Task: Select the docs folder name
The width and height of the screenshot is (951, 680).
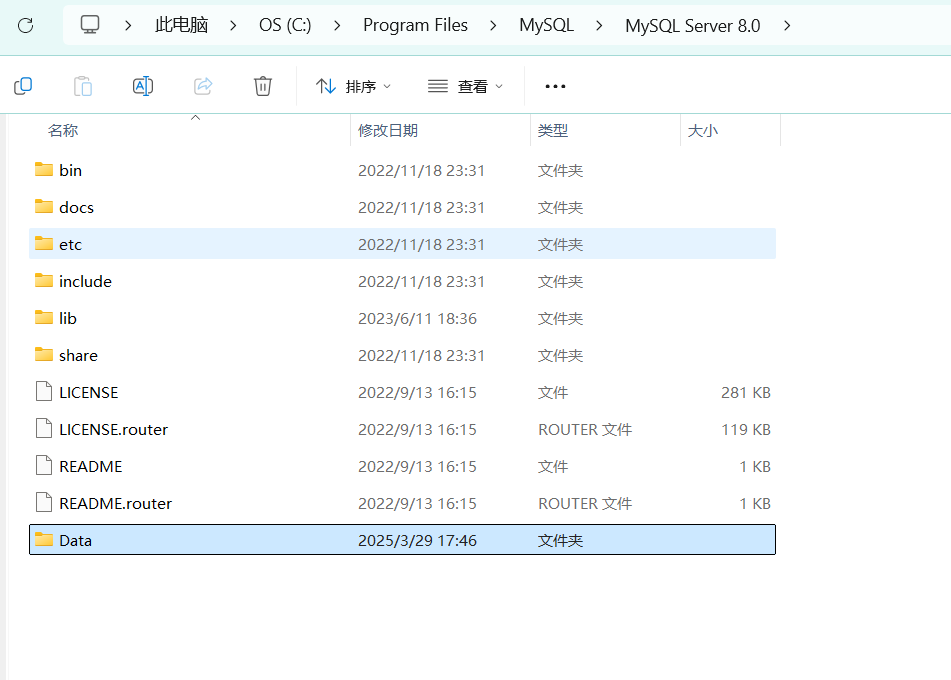Action: coord(76,207)
